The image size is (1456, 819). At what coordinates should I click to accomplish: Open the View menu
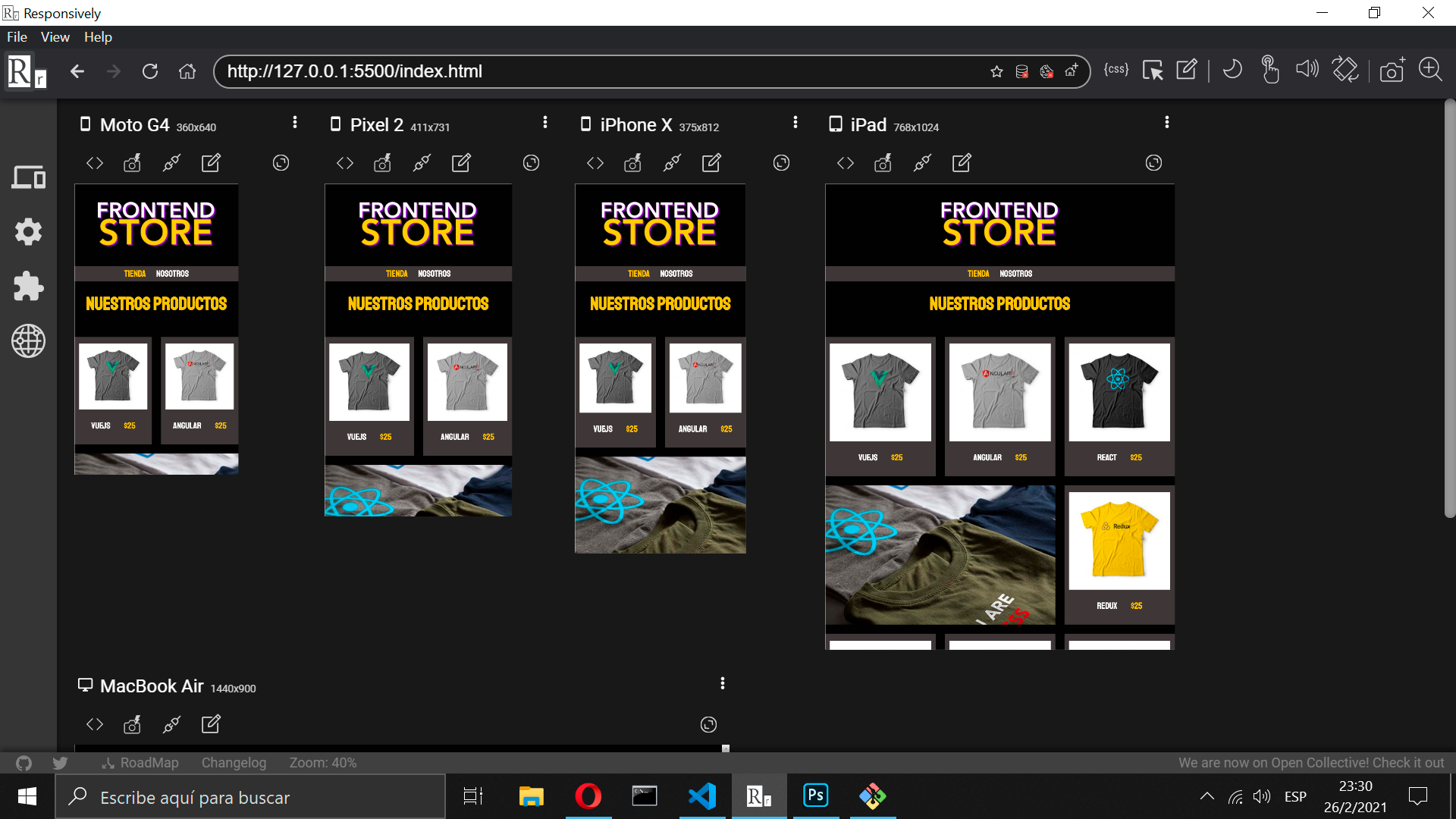point(54,36)
